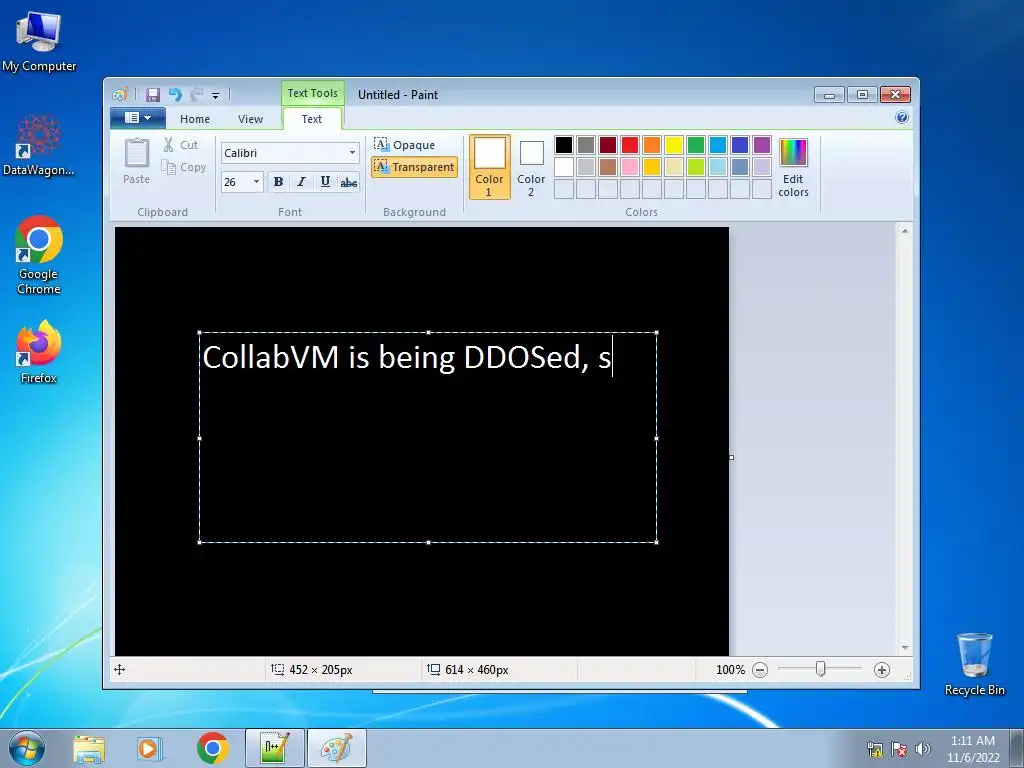This screenshot has width=1024, height=768.
Task: Open Chrome from the taskbar
Action: click(x=212, y=748)
